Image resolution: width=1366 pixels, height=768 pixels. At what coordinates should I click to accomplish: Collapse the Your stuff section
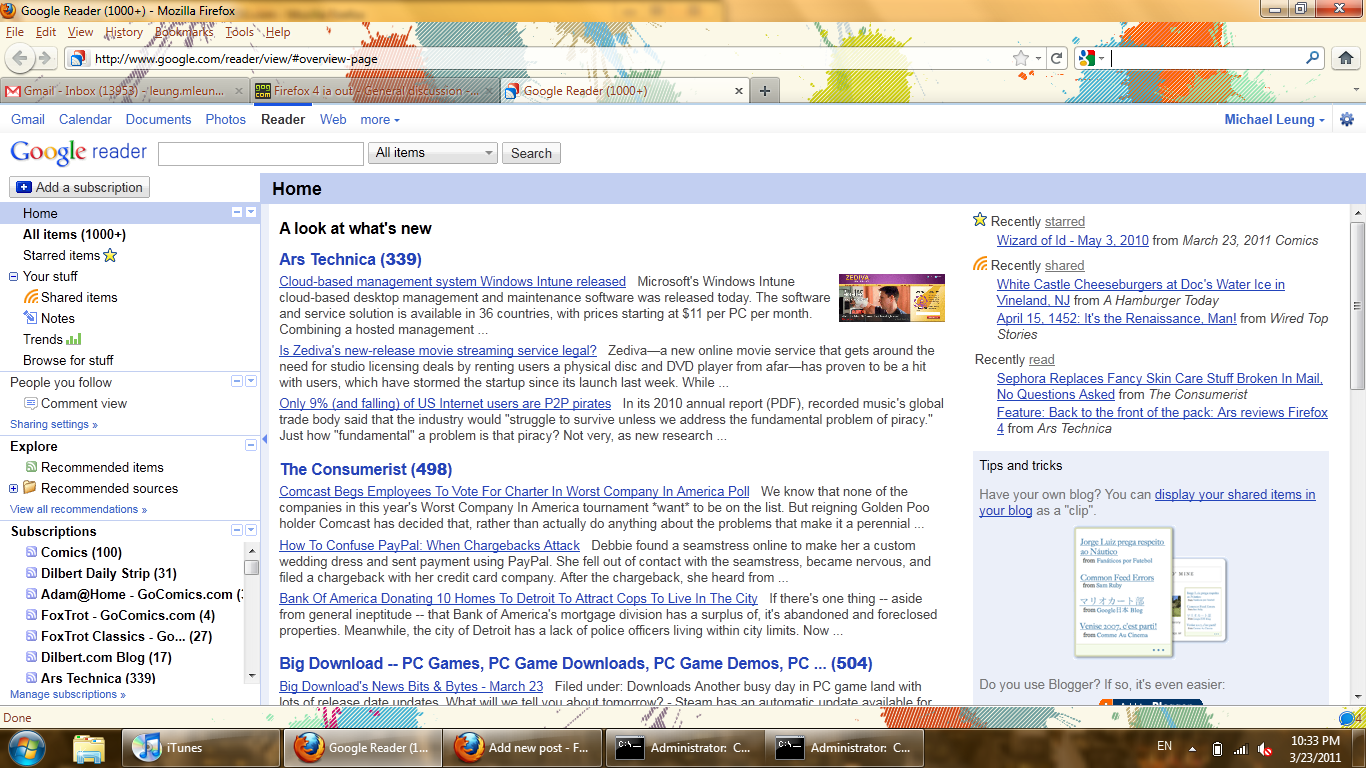coord(14,276)
